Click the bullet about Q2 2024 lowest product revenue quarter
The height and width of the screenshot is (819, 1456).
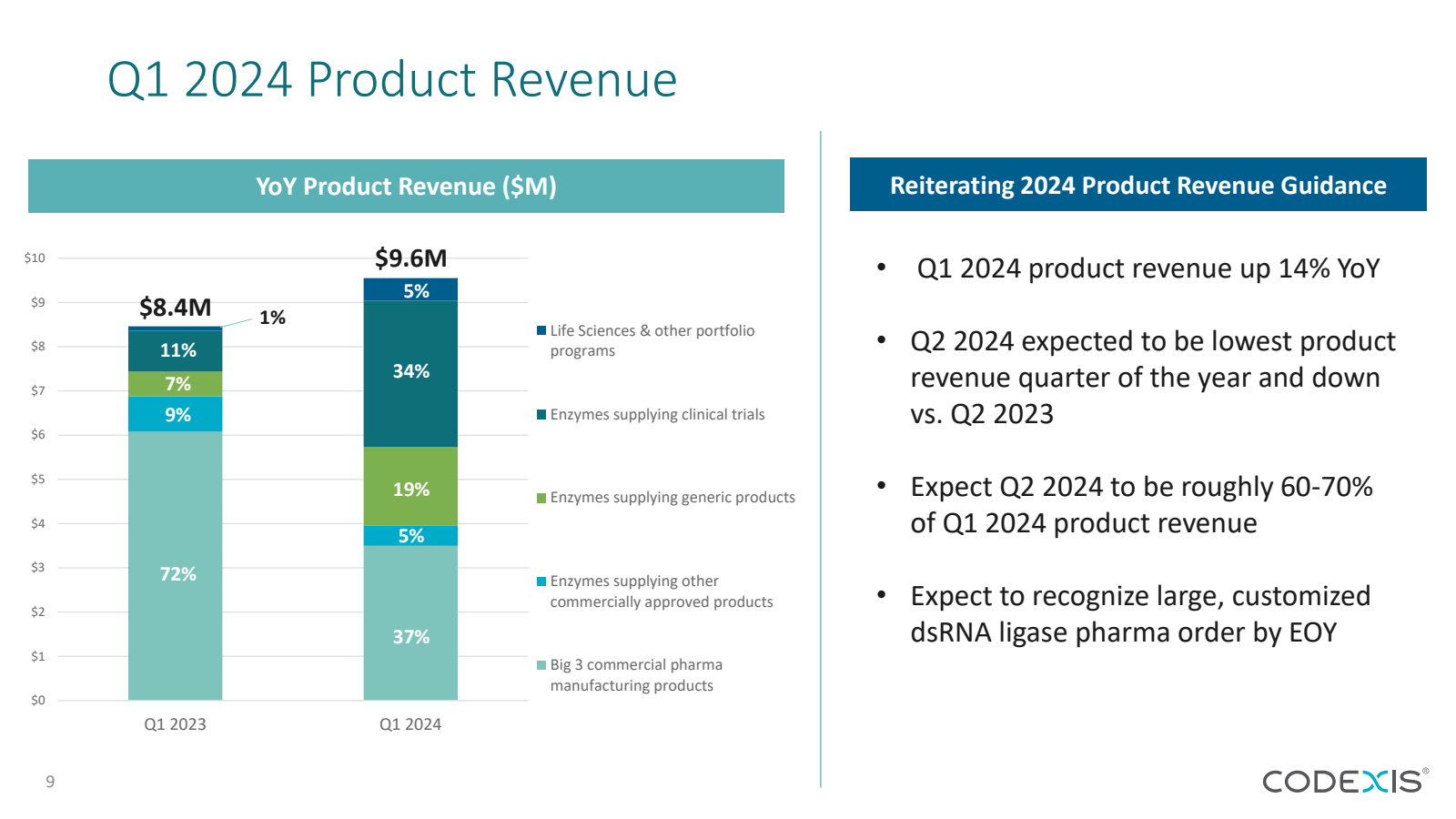pyautogui.click(x=1153, y=378)
